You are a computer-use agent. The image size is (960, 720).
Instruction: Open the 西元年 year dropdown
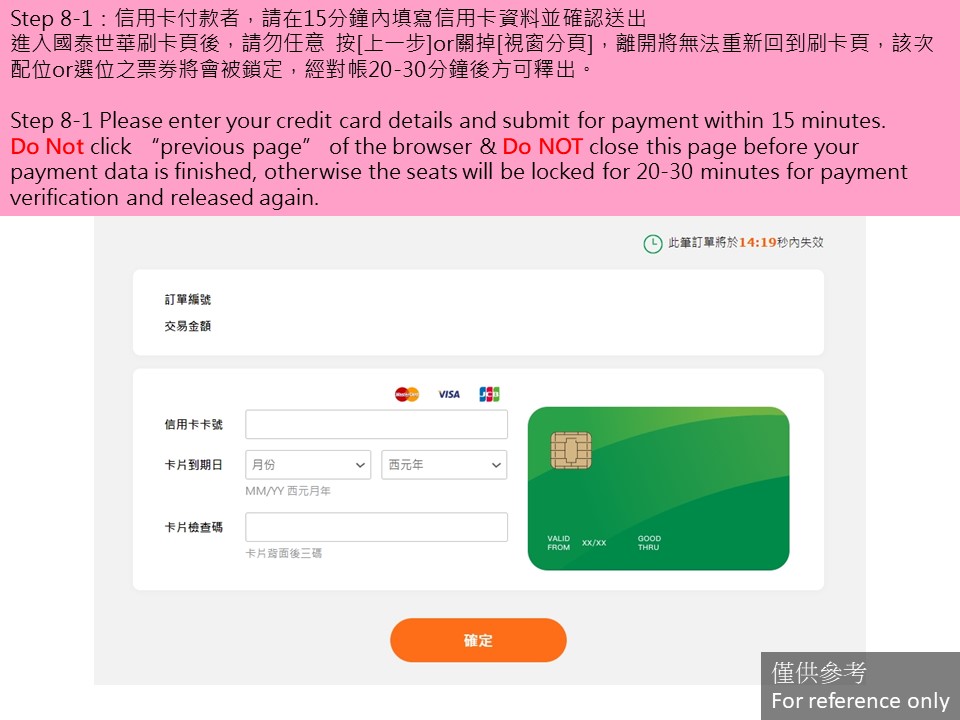pyautogui.click(x=444, y=465)
